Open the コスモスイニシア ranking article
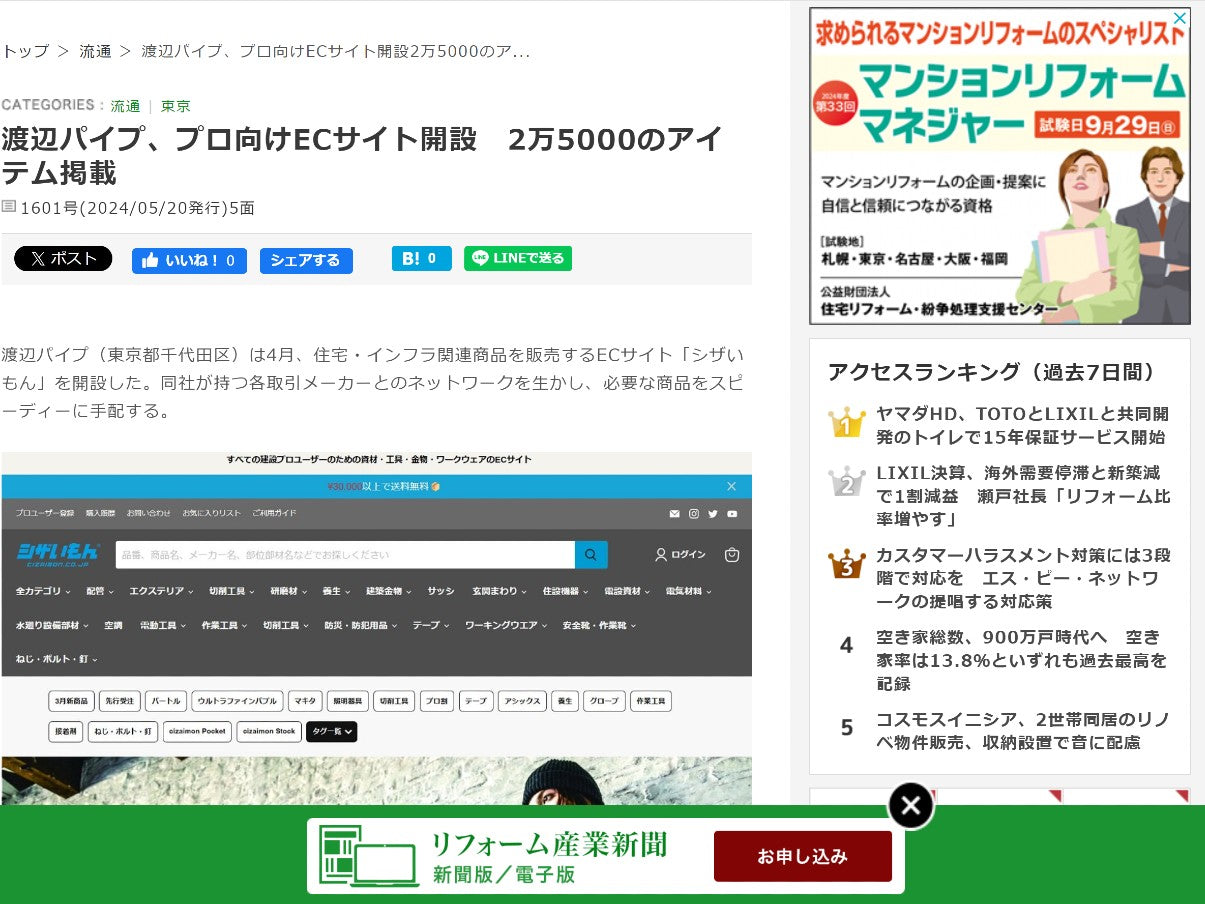This screenshot has height=904, width=1205. (x=1022, y=731)
